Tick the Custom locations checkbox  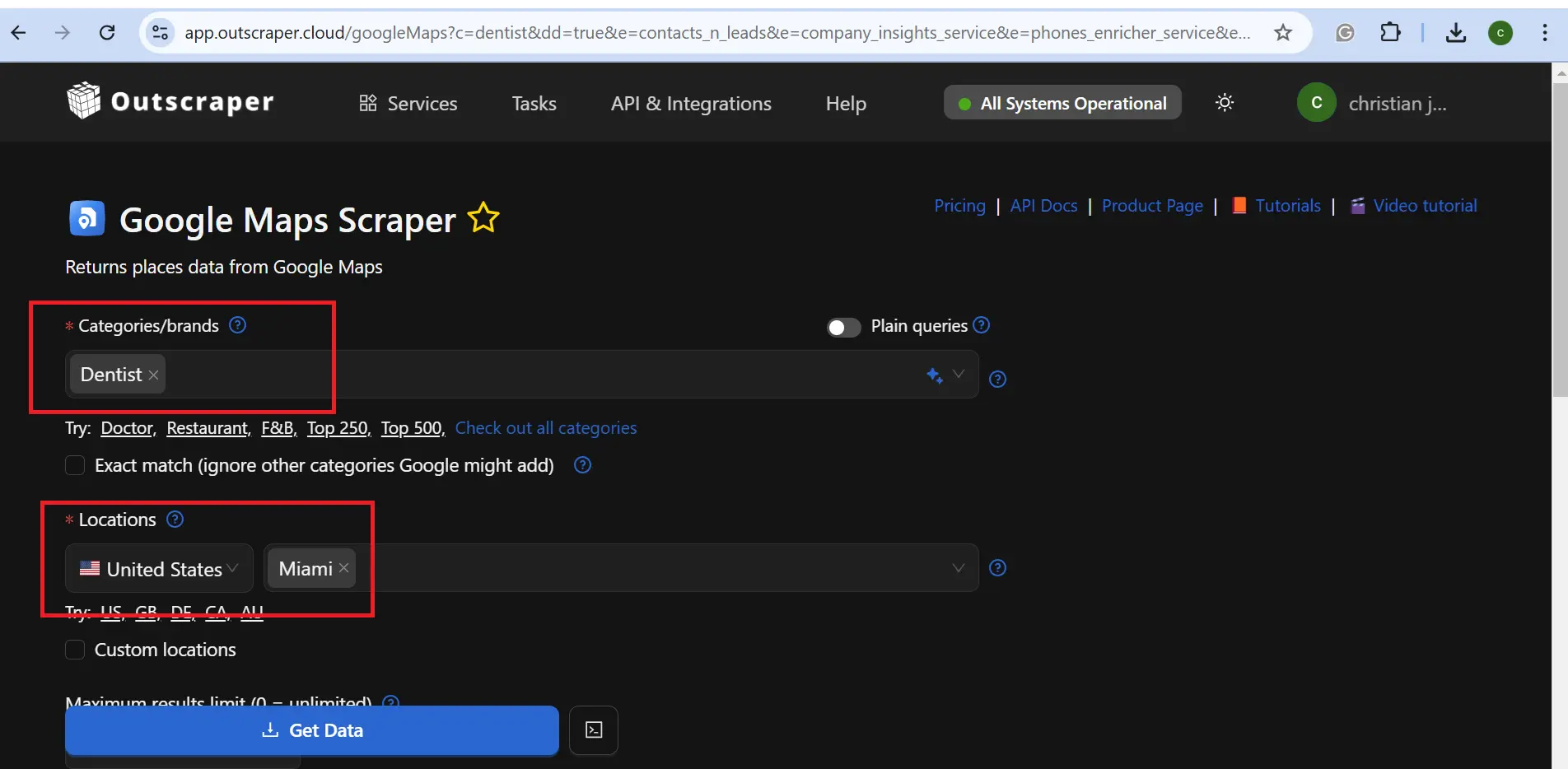click(75, 650)
